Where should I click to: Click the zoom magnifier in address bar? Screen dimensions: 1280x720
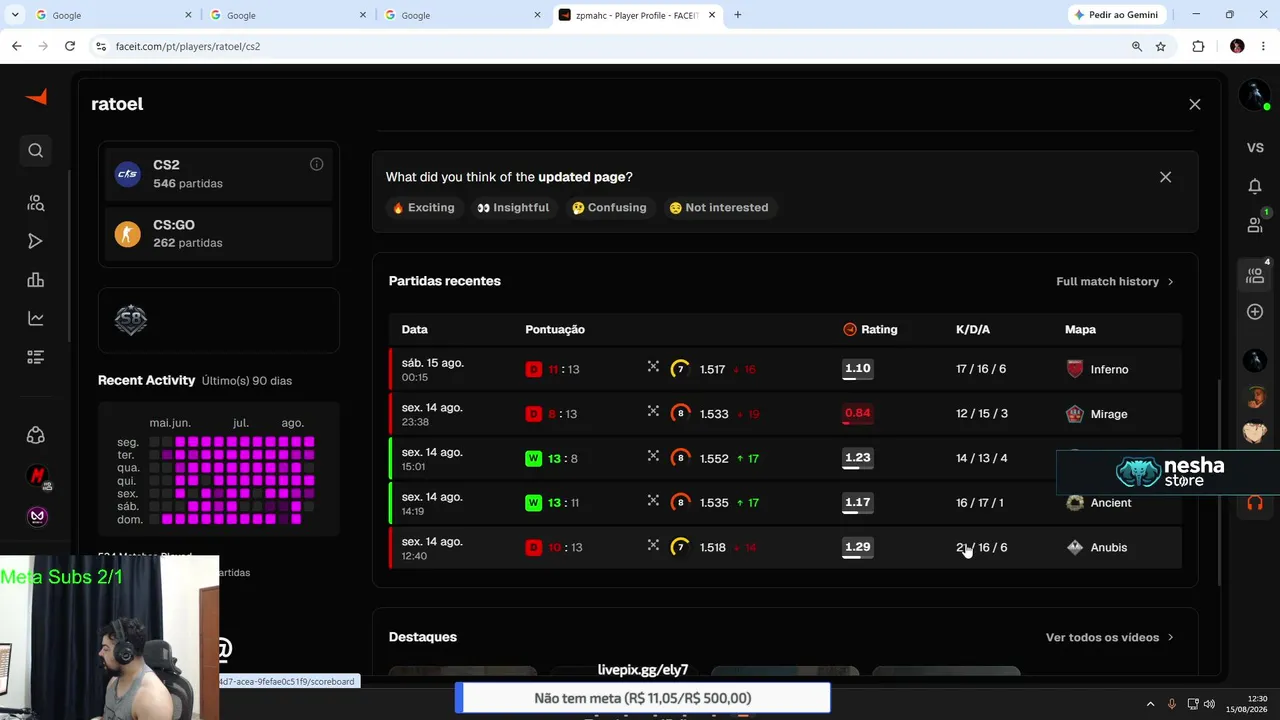tap(1137, 46)
